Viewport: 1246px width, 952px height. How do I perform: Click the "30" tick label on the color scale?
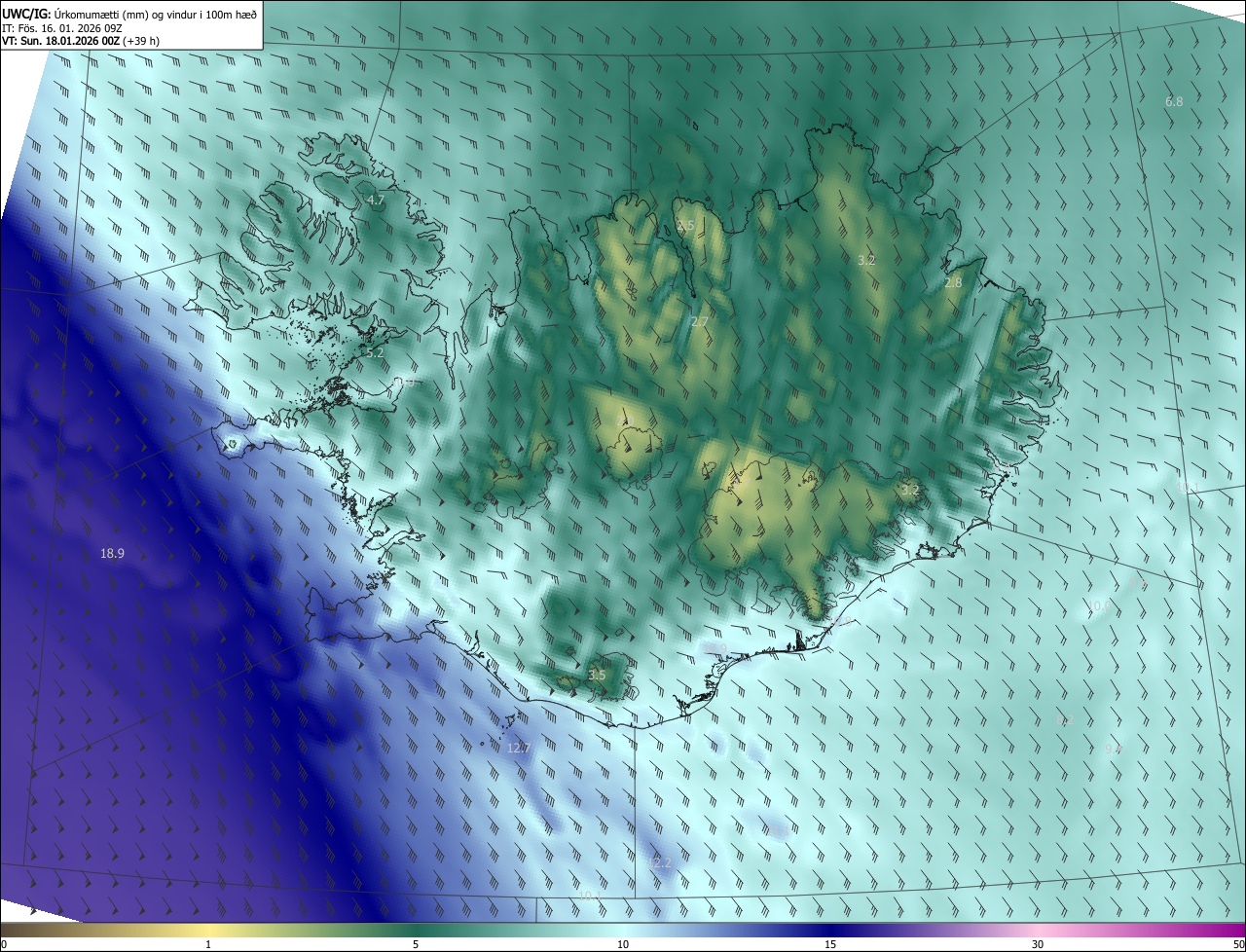[x=1038, y=945]
